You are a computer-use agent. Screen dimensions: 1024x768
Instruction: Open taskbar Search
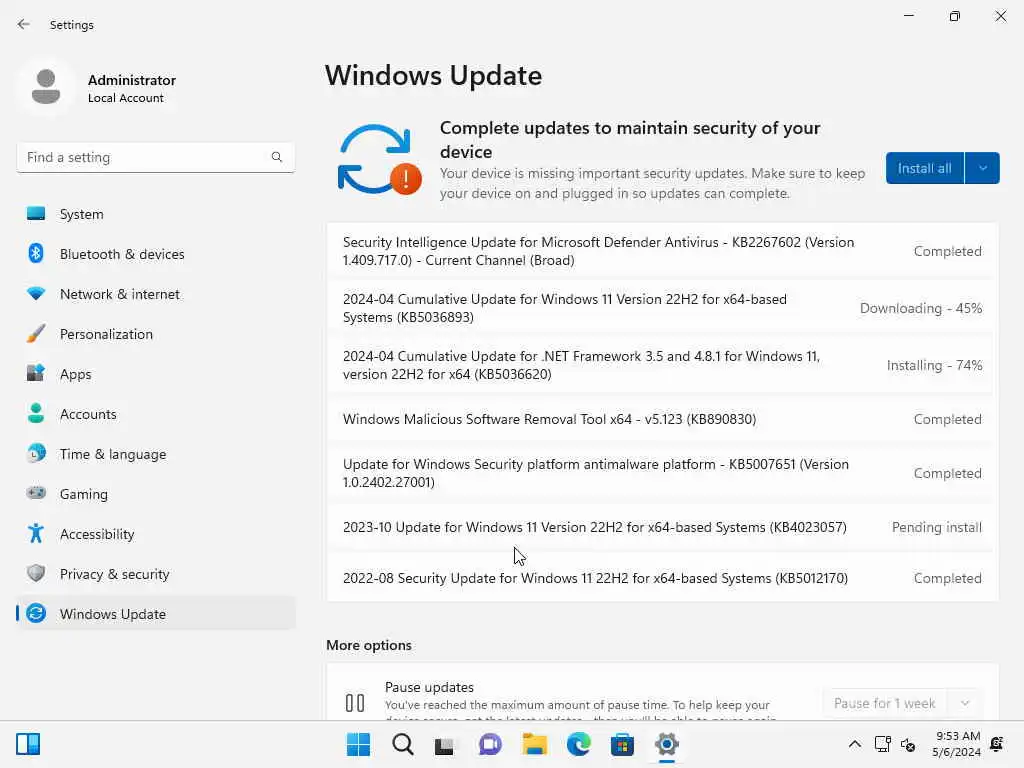402,744
